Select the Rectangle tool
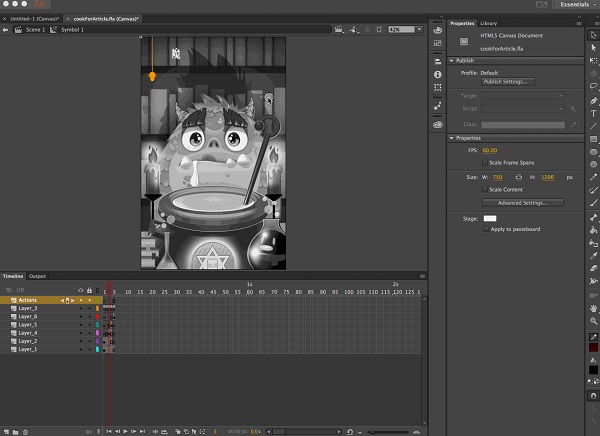 click(x=593, y=139)
